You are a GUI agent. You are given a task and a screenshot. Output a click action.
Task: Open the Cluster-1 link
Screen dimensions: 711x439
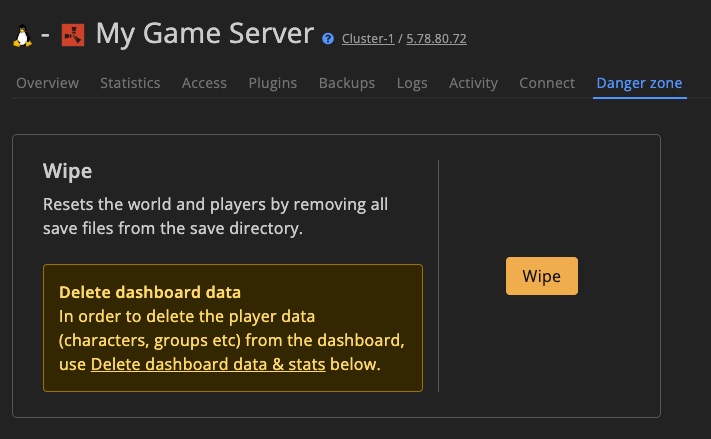pyautogui.click(x=368, y=39)
